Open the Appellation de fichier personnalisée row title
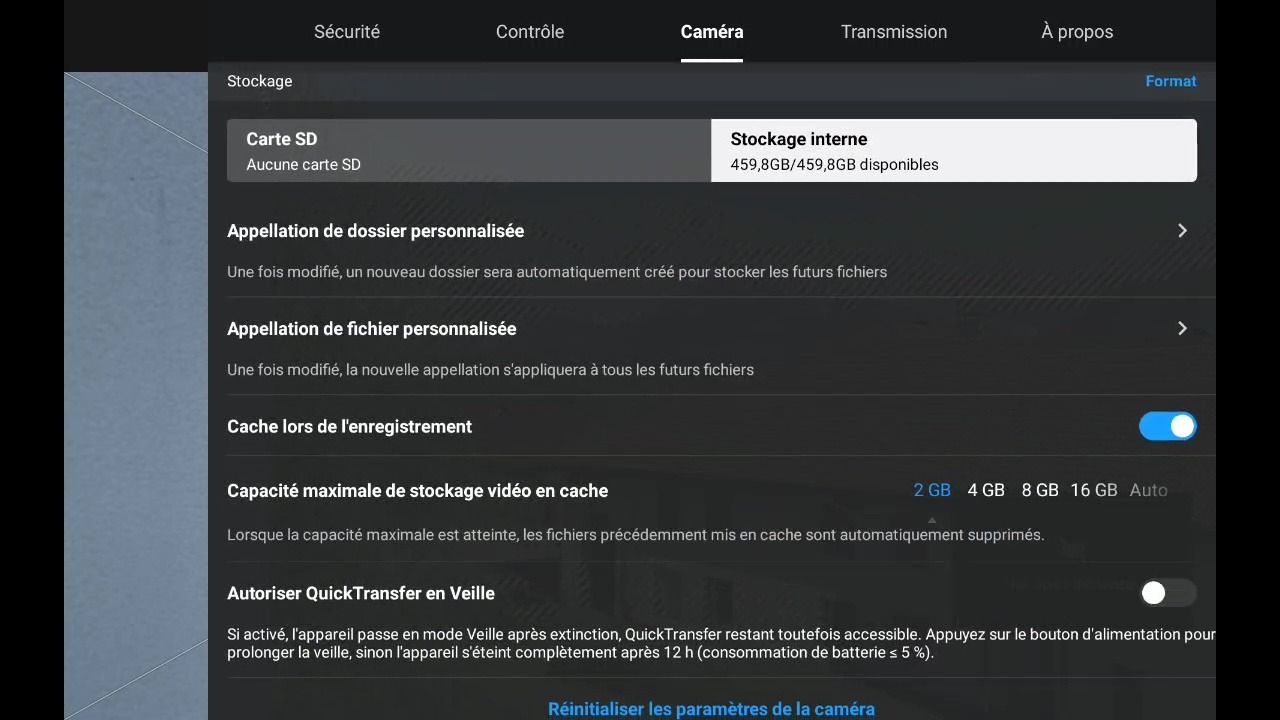The image size is (1280, 720). point(372,329)
